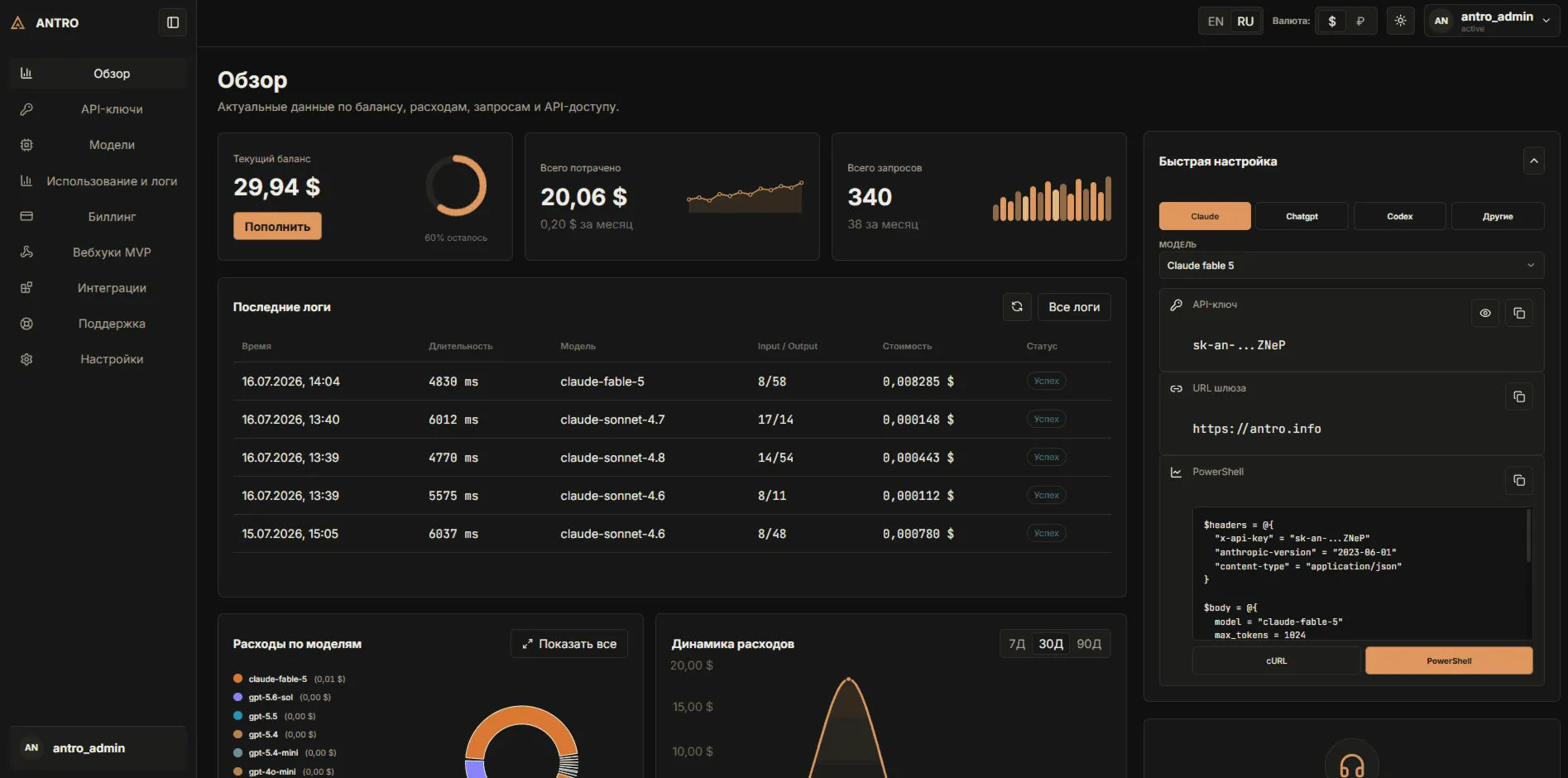This screenshot has width=1568, height=778.
Task: Click the ANTRO logo icon
Action: pos(18,22)
